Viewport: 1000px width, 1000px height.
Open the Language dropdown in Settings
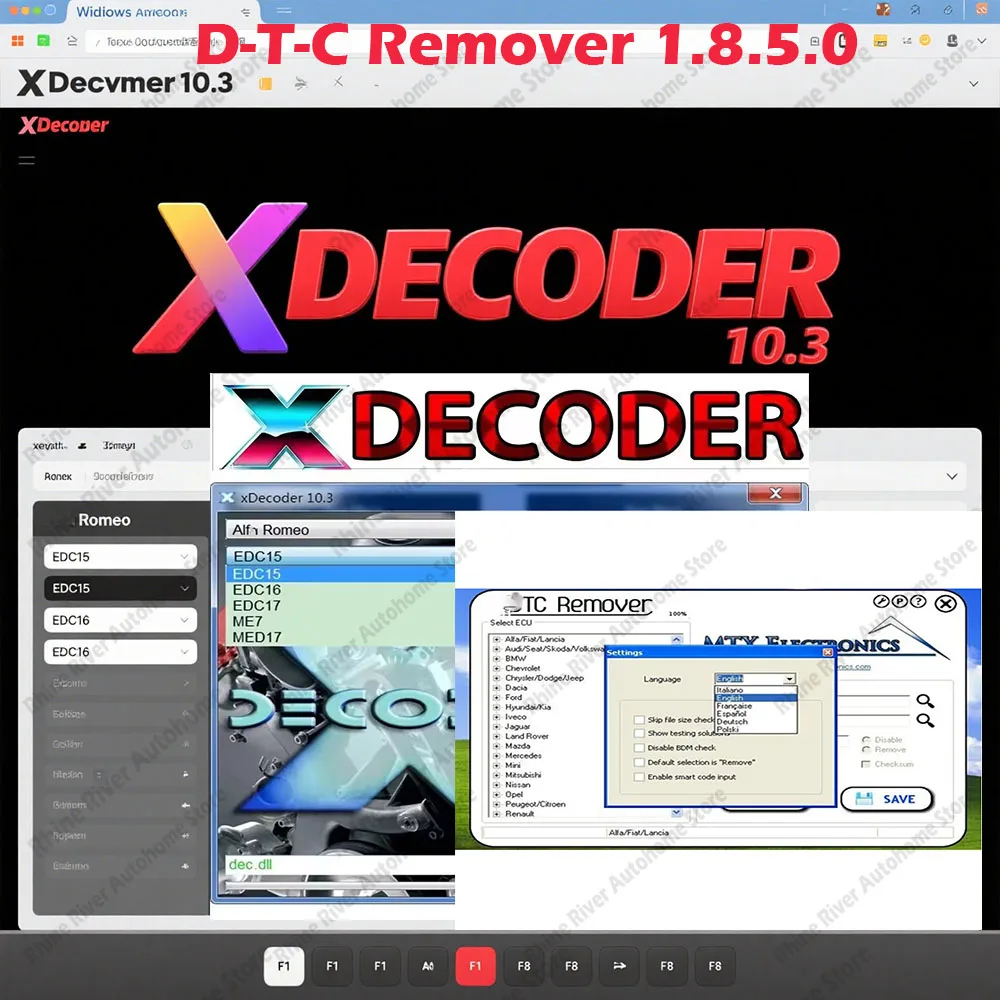(x=789, y=679)
